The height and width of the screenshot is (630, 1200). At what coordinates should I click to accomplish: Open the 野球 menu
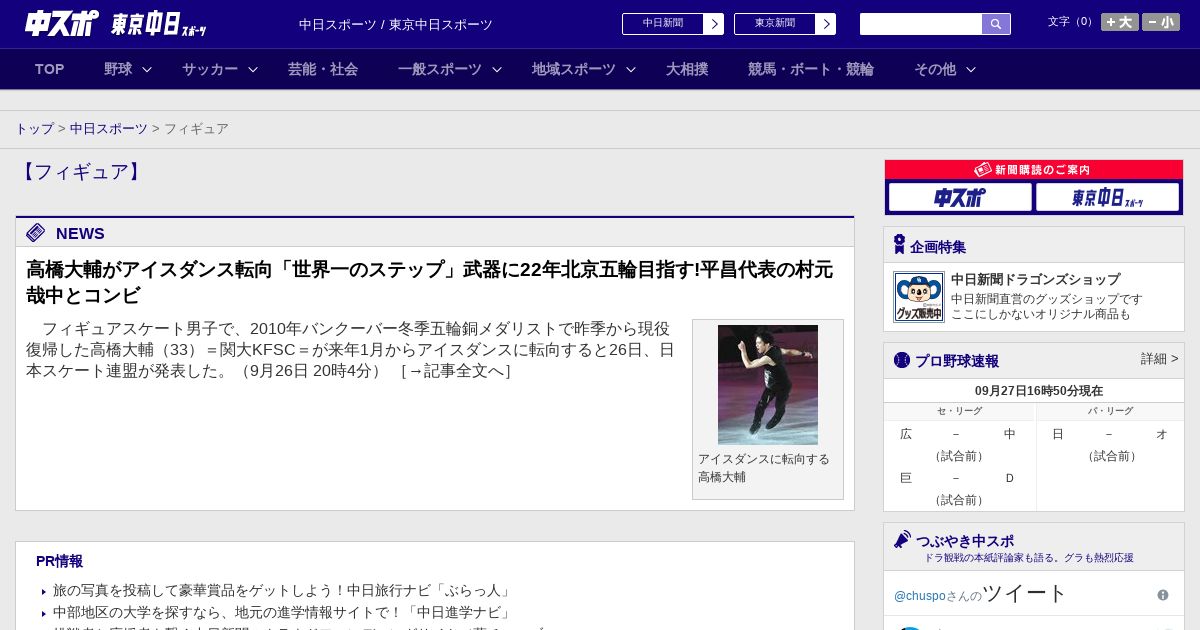point(118,69)
